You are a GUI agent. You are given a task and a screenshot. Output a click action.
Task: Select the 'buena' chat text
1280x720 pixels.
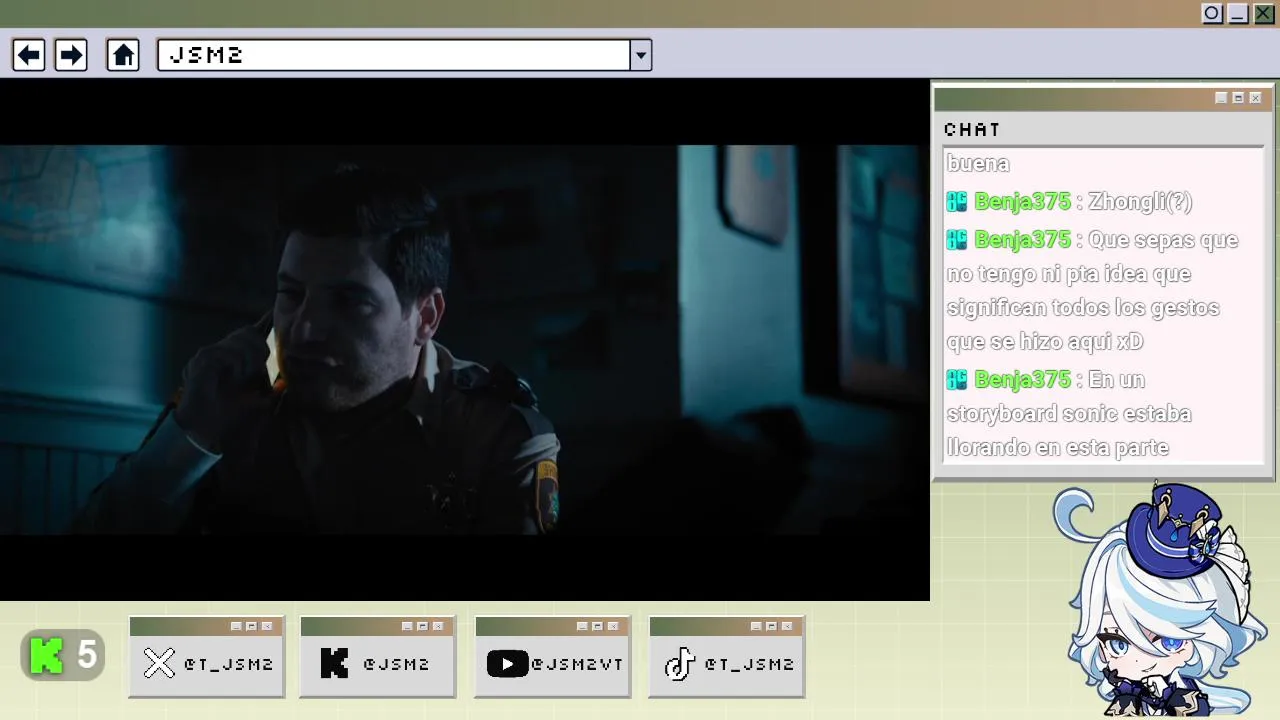978,164
